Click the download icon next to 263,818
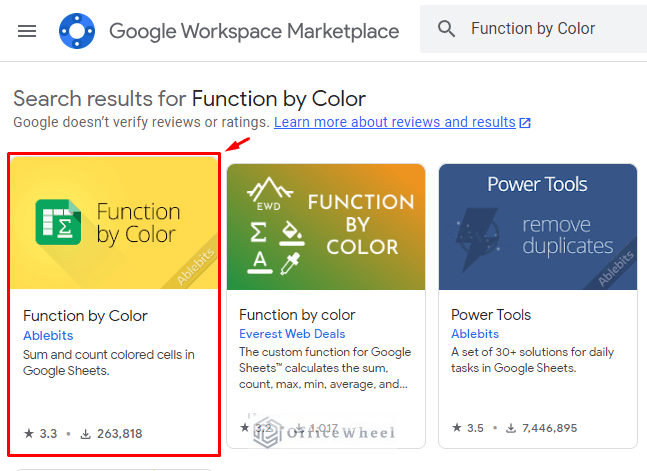Screen dimensions: 647x471 [85, 434]
